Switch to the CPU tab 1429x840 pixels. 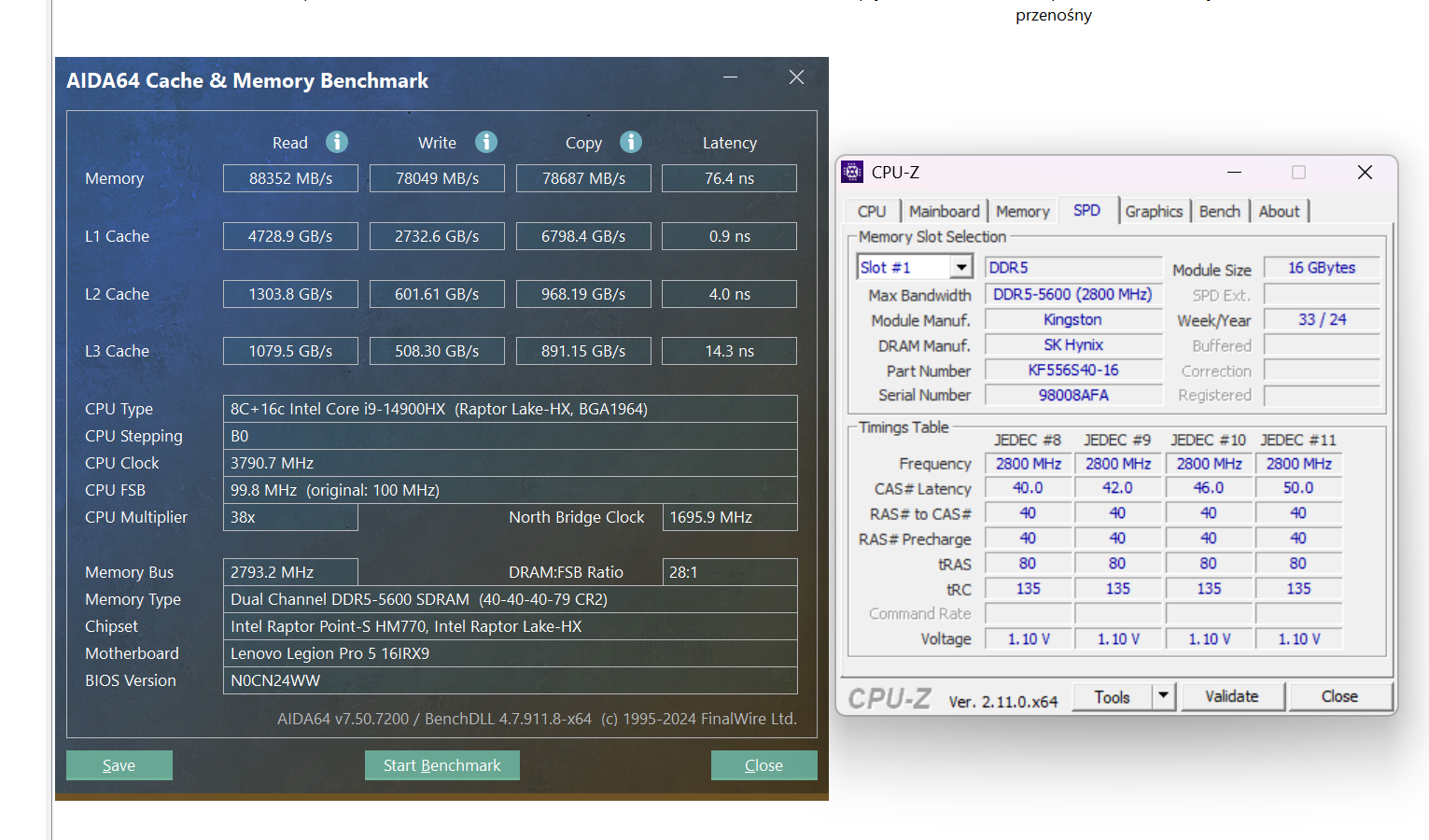click(x=872, y=212)
